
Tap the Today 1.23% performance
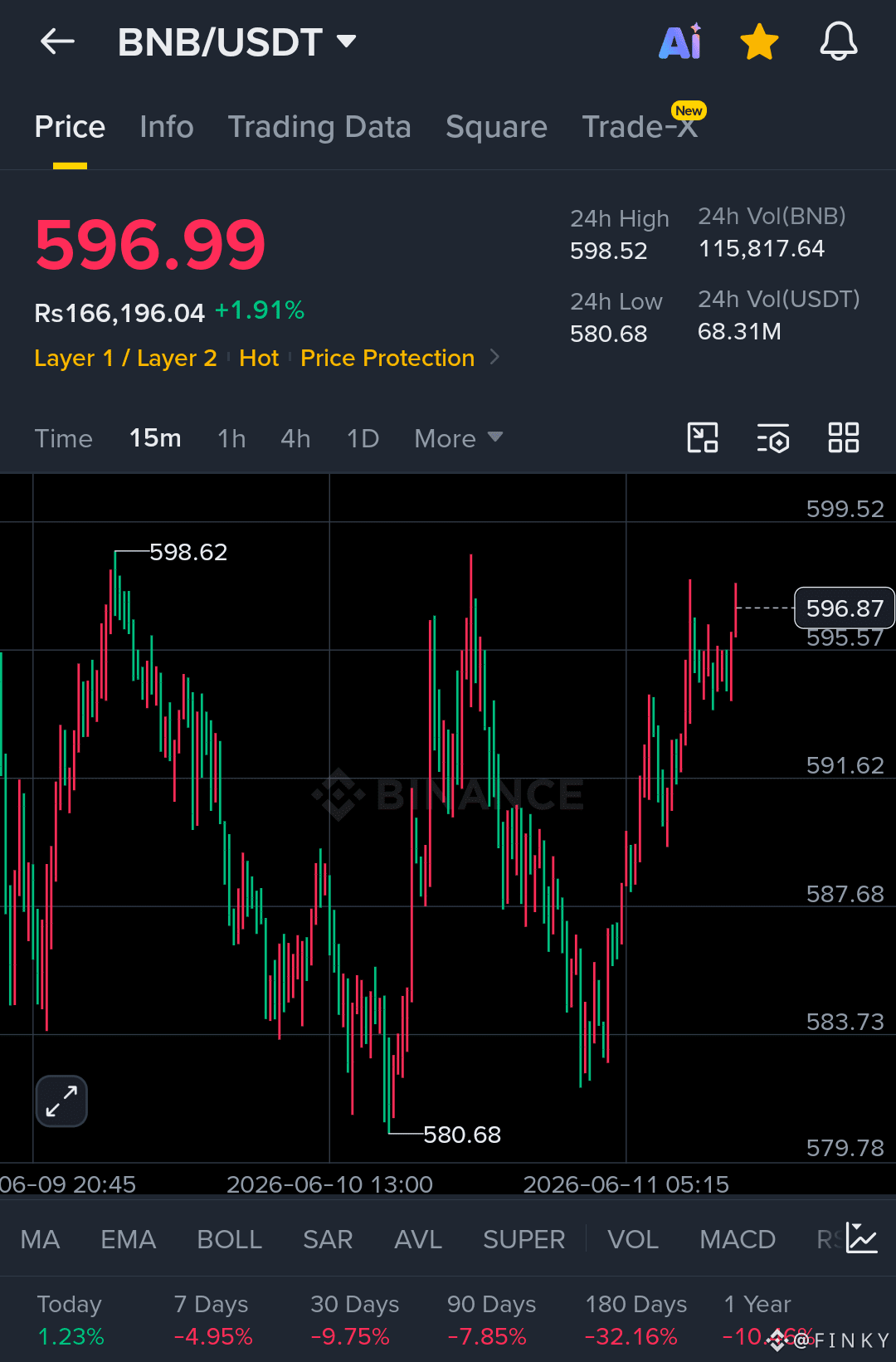click(71, 1321)
